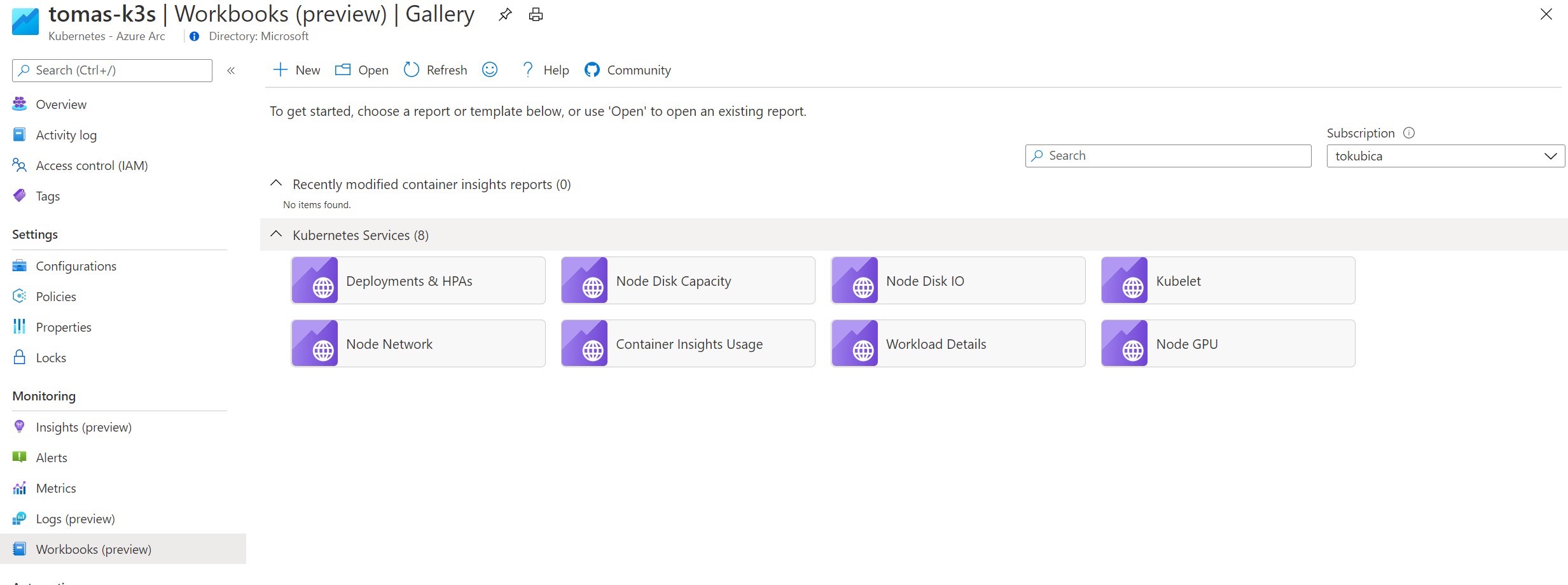1568x585 pixels.
Task: Go to Access control (IAM)
Action: tap(92, 166)
